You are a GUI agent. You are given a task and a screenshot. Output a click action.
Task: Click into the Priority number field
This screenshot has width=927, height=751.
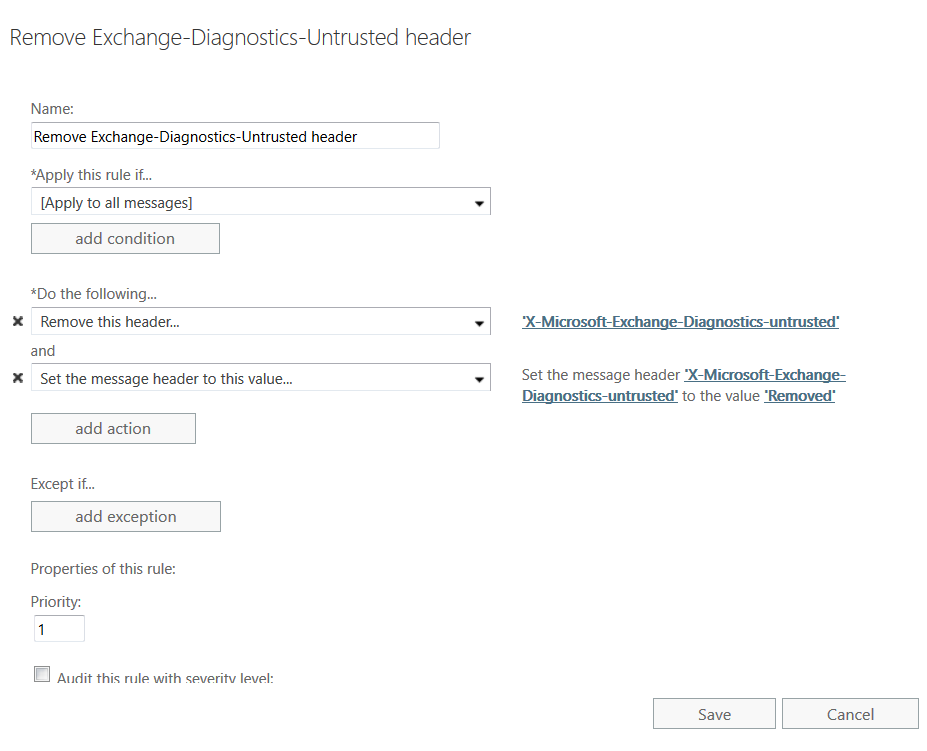(x=58, y=629)
